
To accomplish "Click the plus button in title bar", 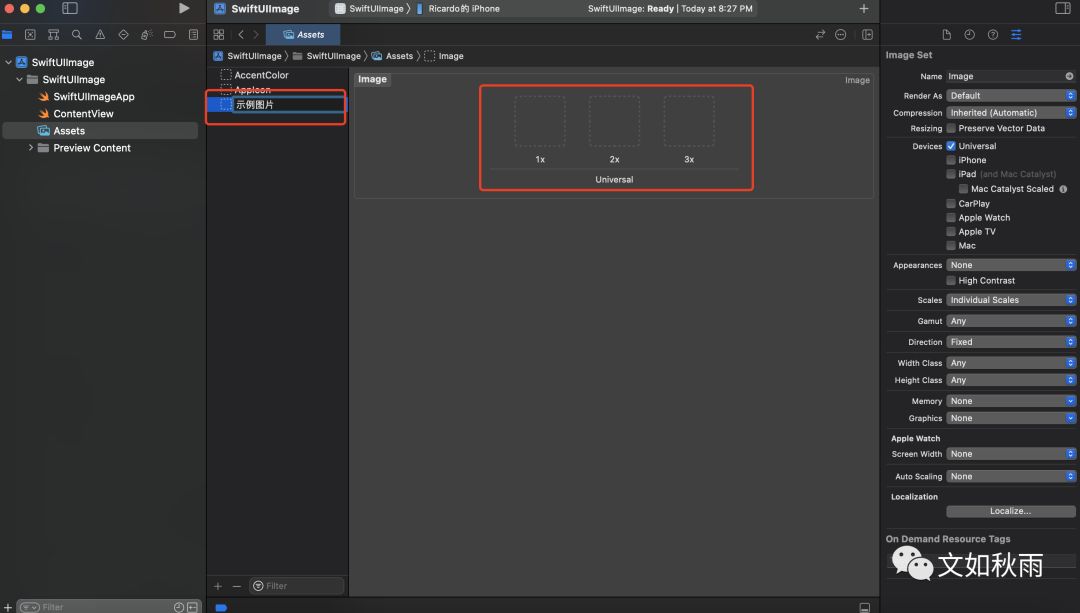I will pyautogui.click(x=864, y=8).
